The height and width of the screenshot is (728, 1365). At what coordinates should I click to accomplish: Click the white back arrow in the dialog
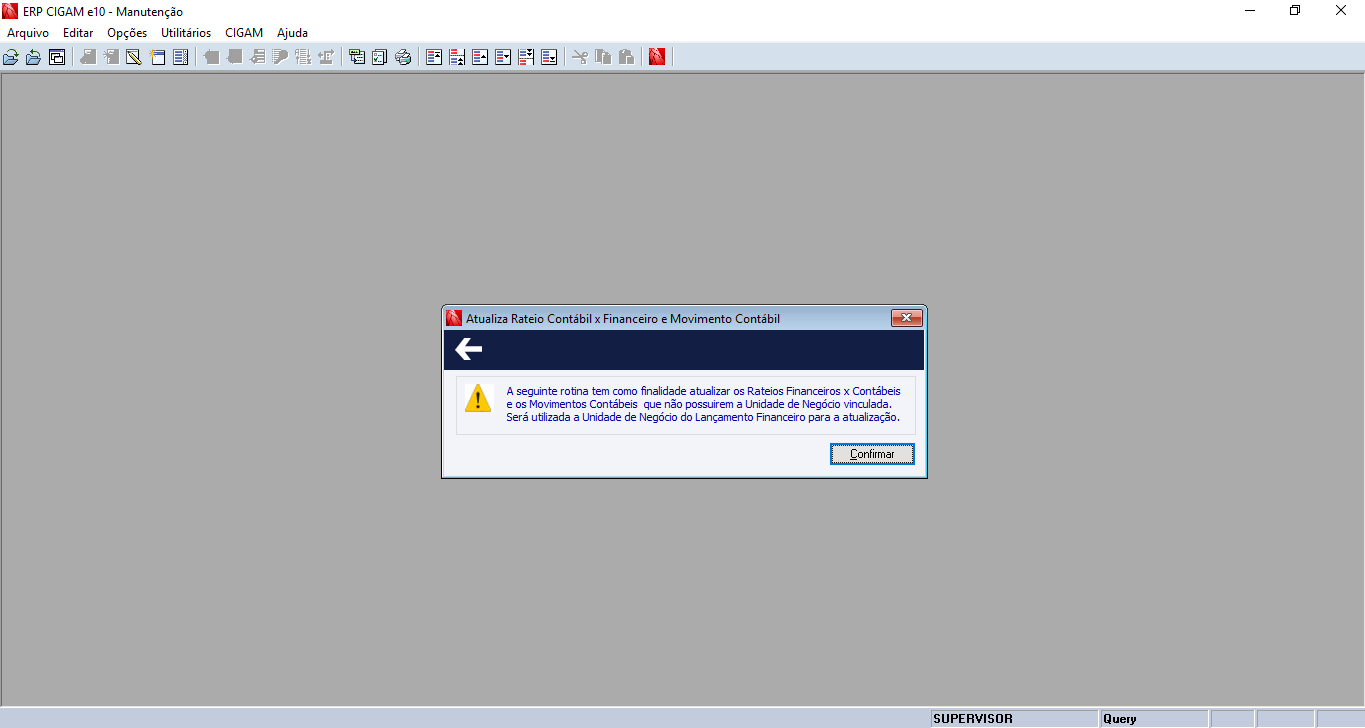(468, 349)
